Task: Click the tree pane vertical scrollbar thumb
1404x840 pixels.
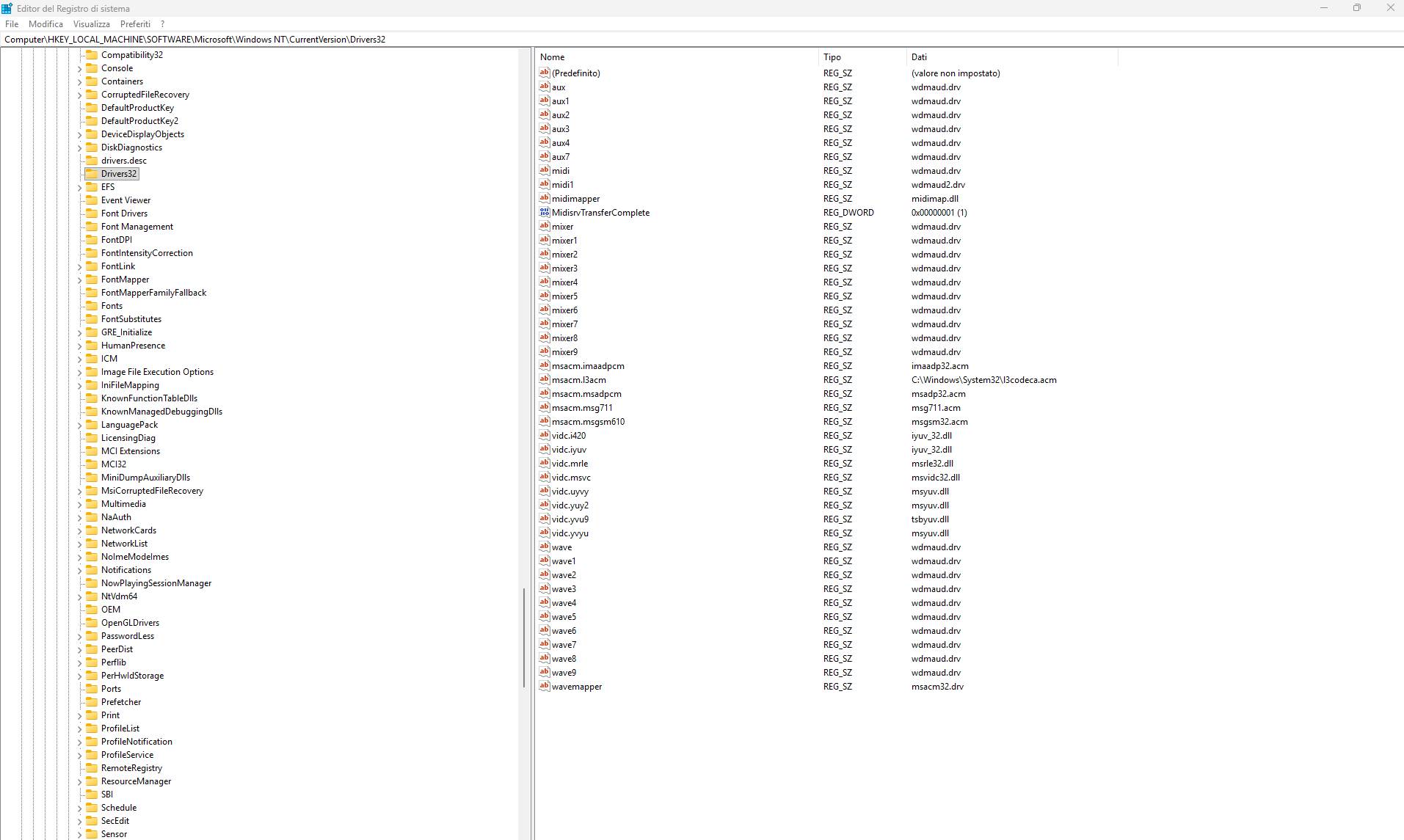Action: point(524,637)
